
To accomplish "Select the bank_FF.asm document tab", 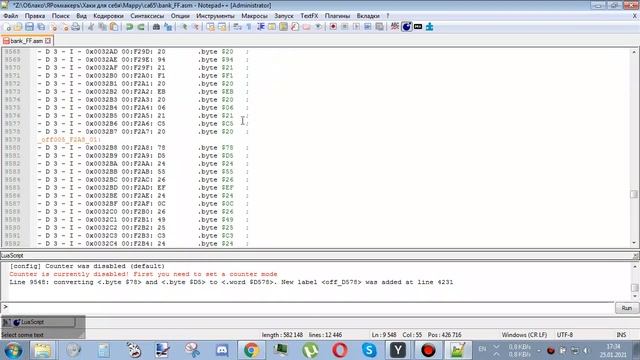I will coord(26,41).
